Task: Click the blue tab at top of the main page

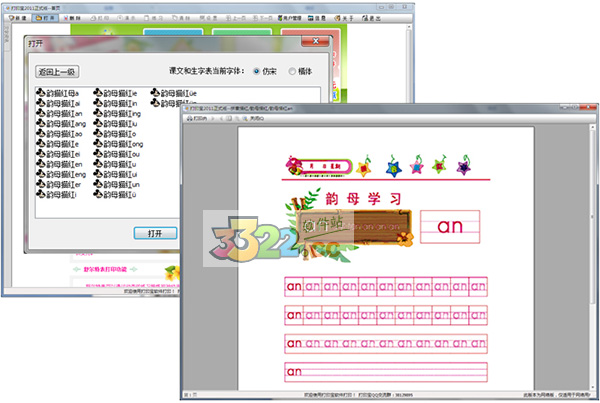Action: click(173, 32)
